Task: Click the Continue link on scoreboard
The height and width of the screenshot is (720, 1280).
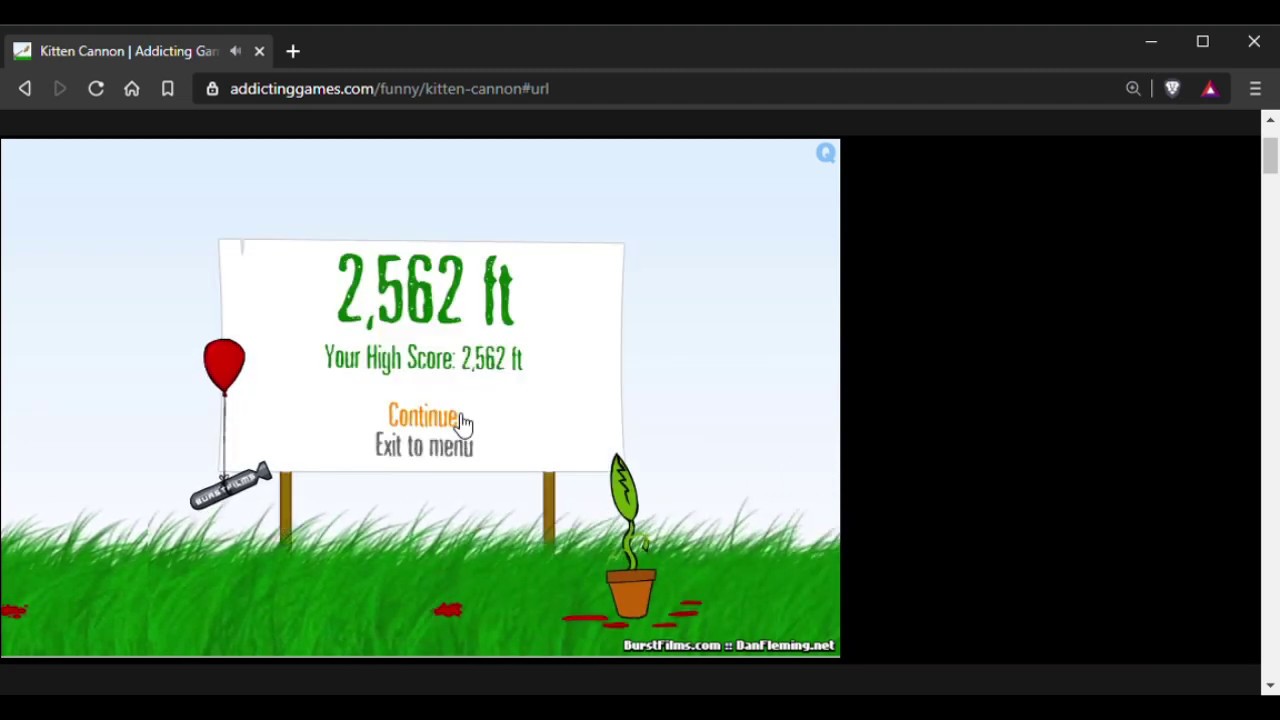Action: [423, 416]
